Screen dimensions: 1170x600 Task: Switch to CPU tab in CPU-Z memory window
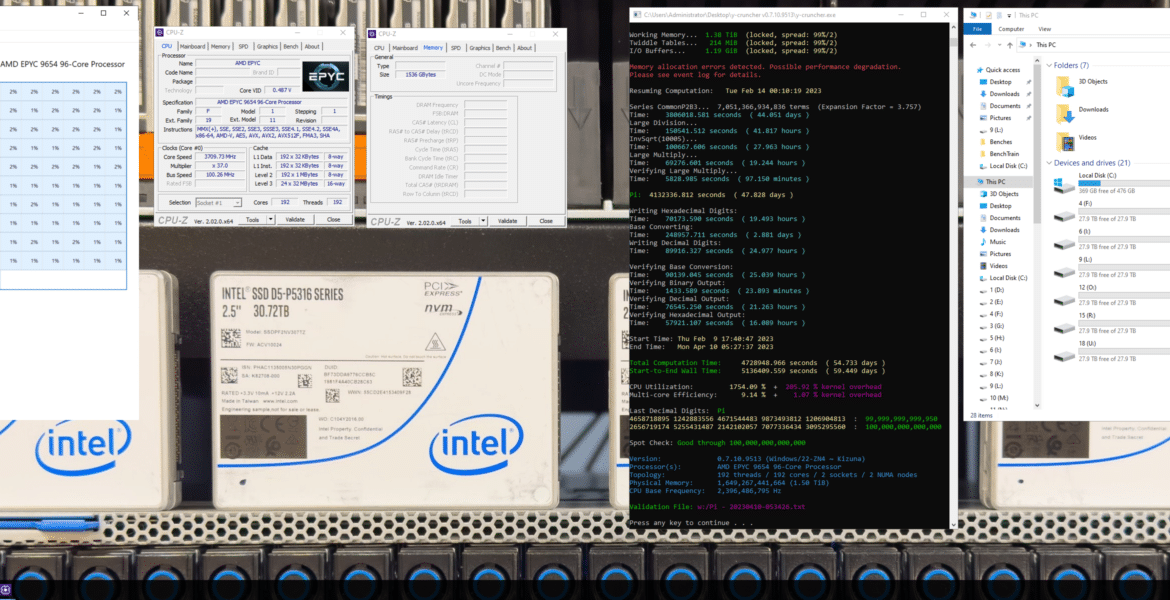click(x=379, y=48)
